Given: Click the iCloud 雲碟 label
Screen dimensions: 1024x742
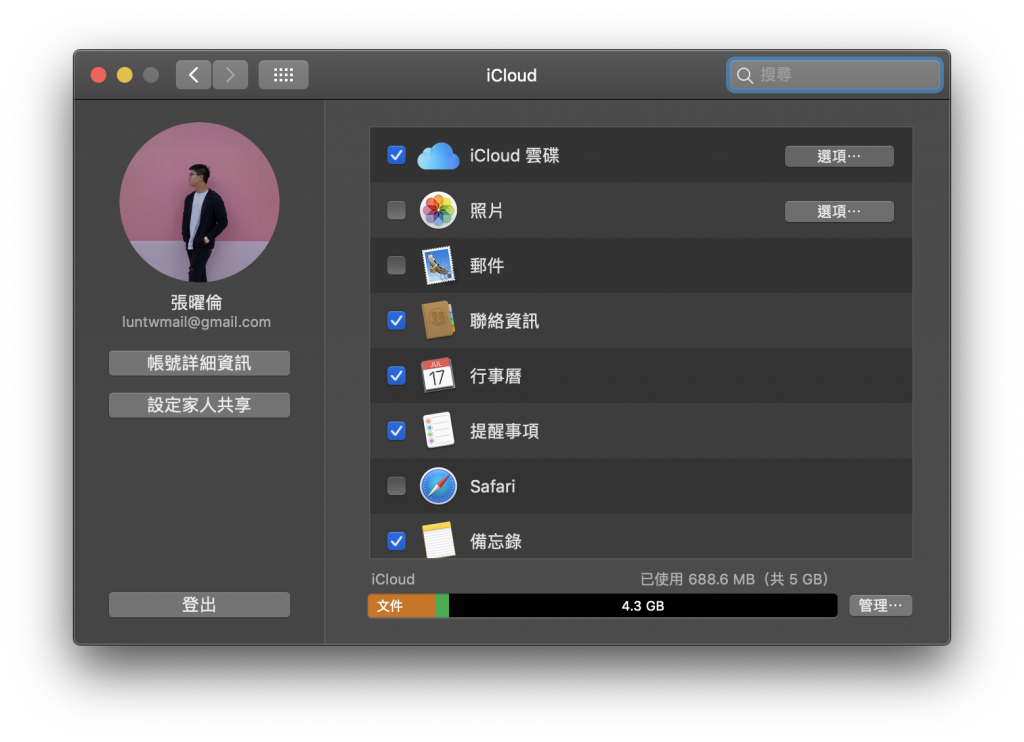Looking at the screenshot, I should coord(515,156).
